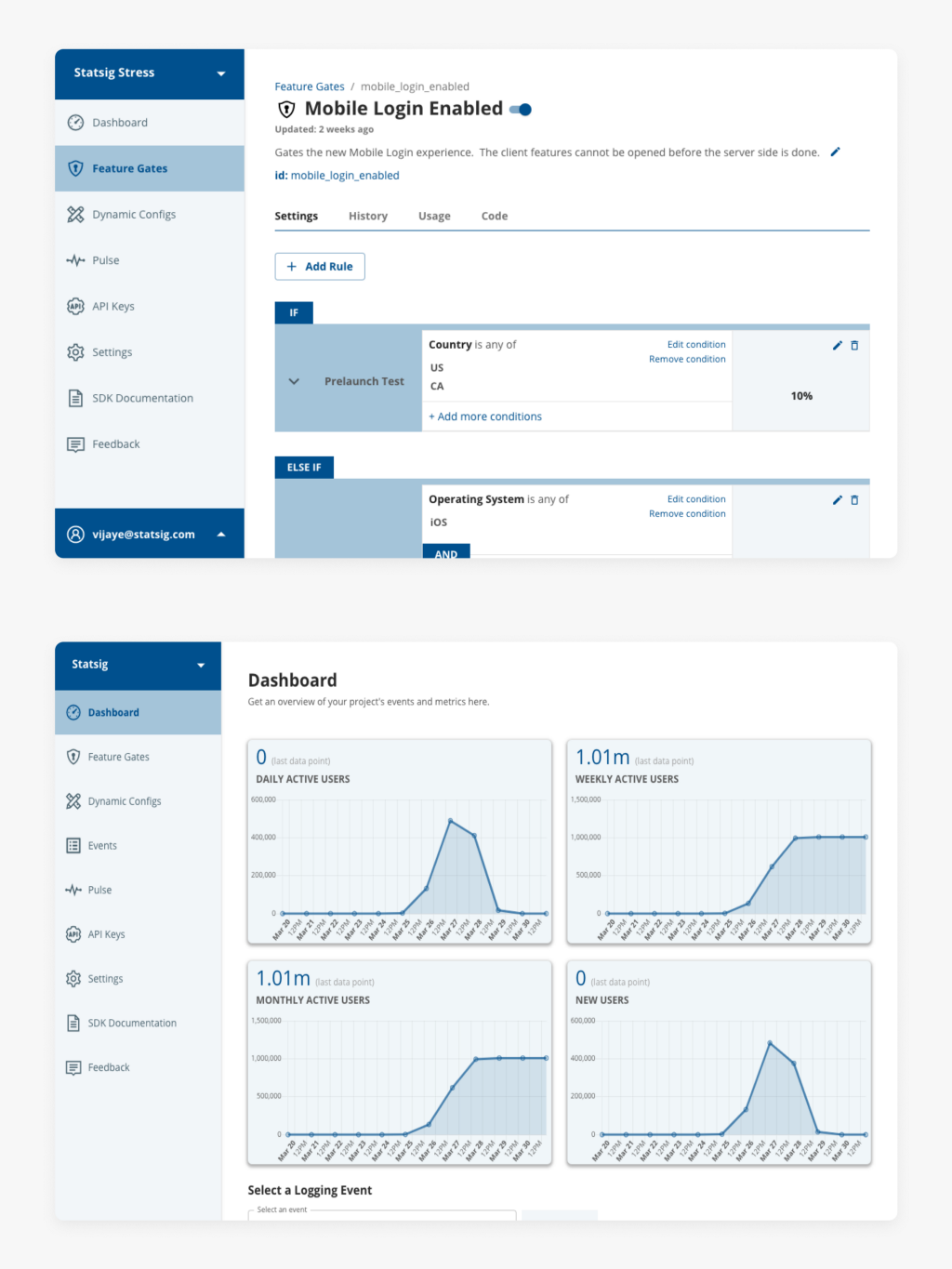The width and height of the screenshot is (952, 1269).
Task: Click the New Users chart
Action: [720, 1063]
